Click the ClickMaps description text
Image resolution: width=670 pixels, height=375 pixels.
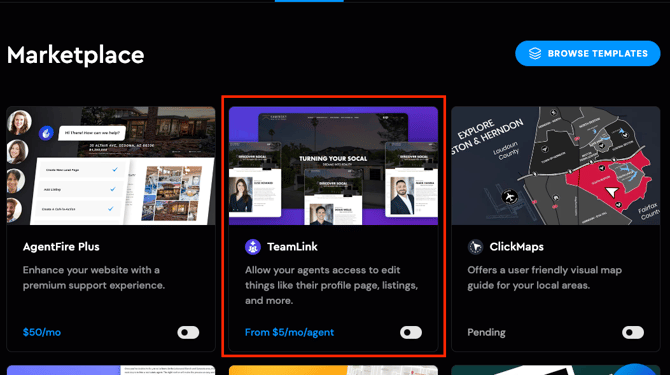click(544, 278)
